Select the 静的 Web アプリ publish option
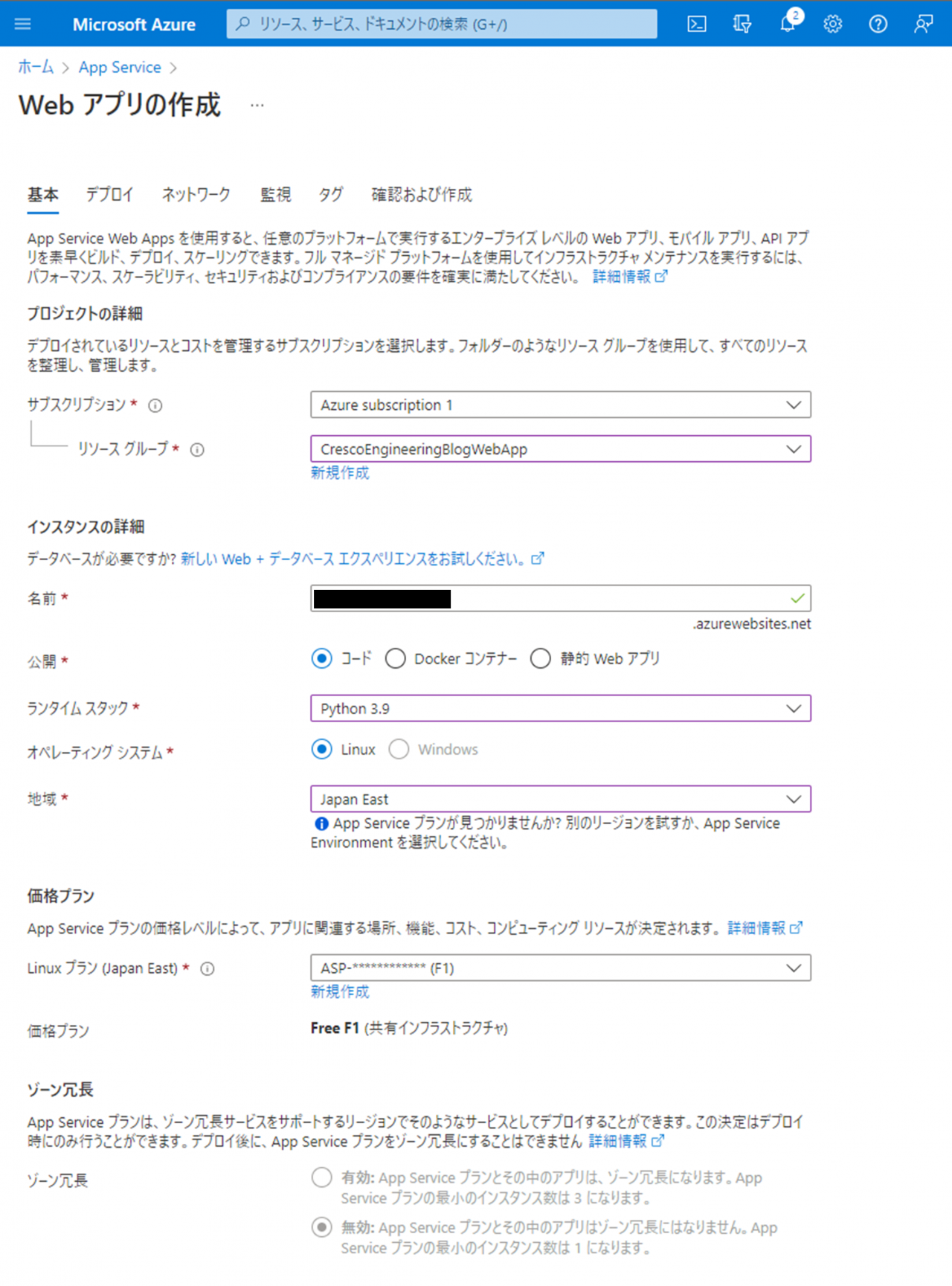The width and height of the screenshot is (952, 1286). [540, 659]
